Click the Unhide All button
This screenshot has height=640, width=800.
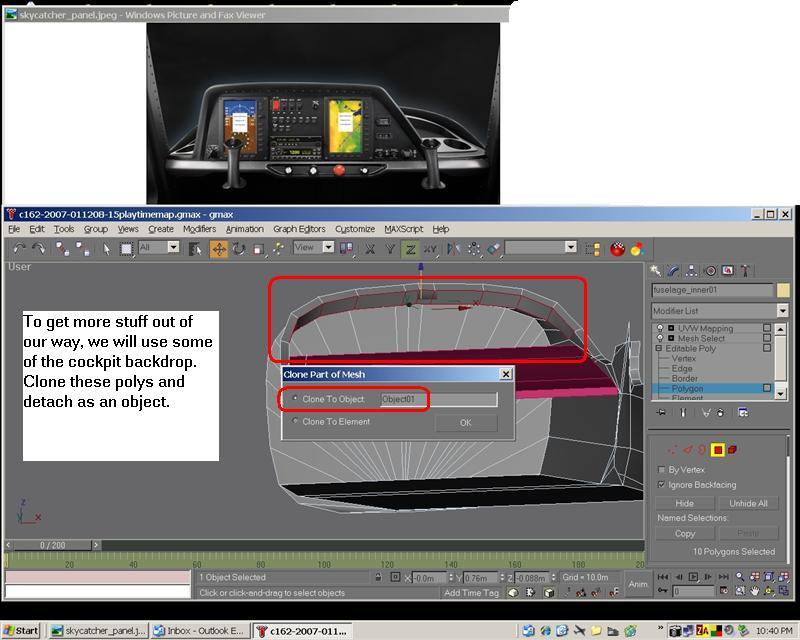pos(748,503)
